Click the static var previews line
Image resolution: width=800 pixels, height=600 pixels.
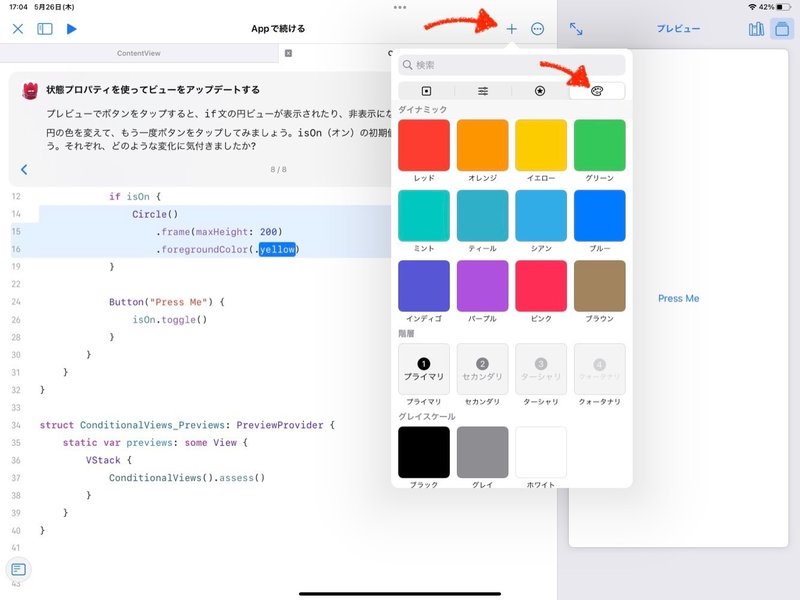tap(155, 442)
